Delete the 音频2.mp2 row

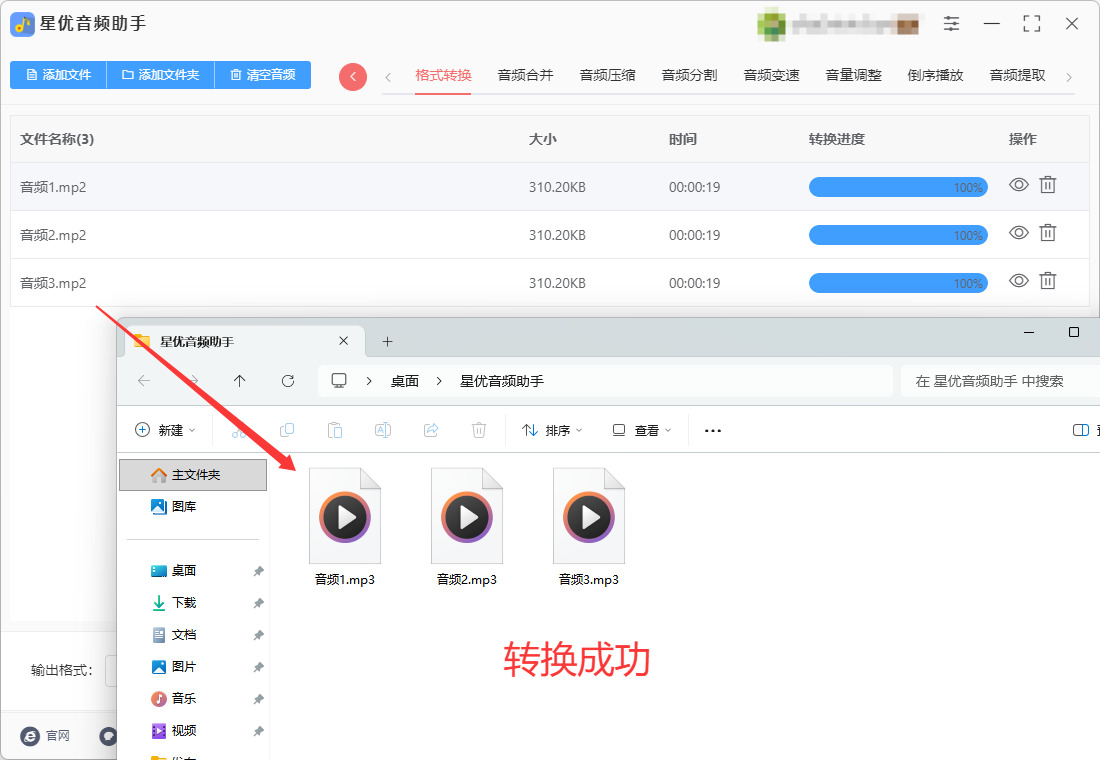coord(1047,233)
